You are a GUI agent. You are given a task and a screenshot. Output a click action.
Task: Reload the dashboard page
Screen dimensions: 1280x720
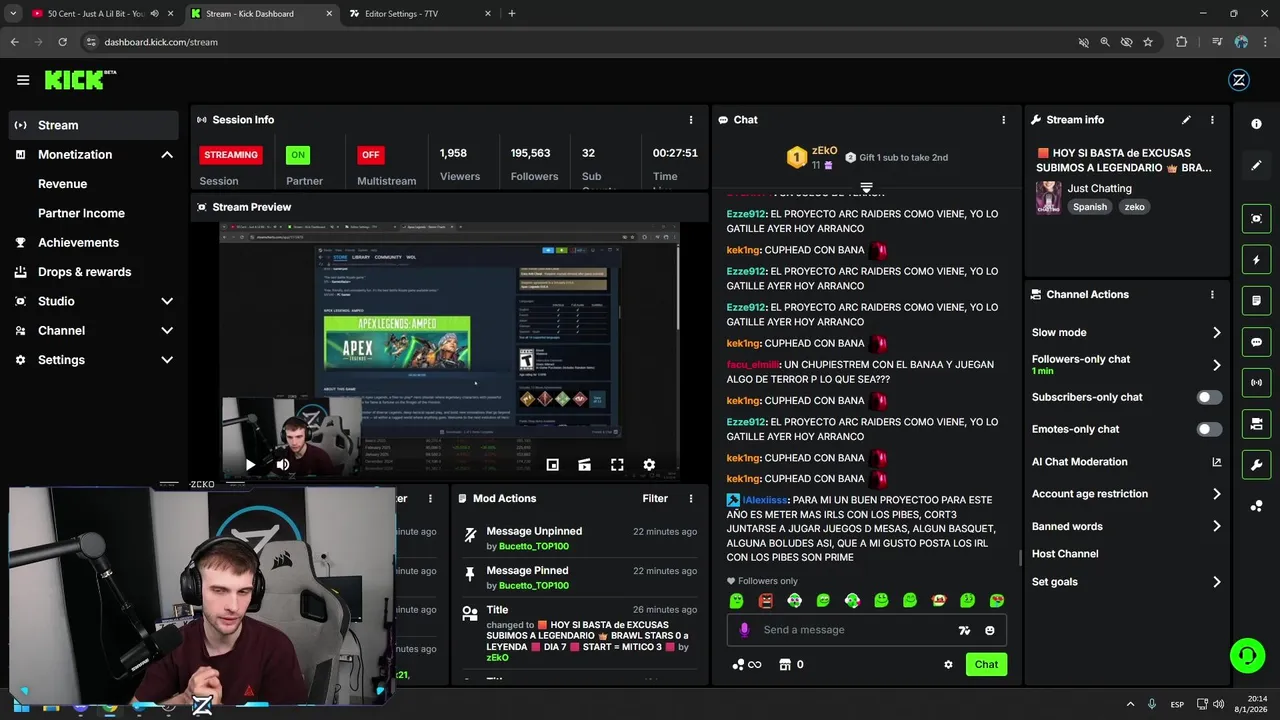(x=62, y=42)
